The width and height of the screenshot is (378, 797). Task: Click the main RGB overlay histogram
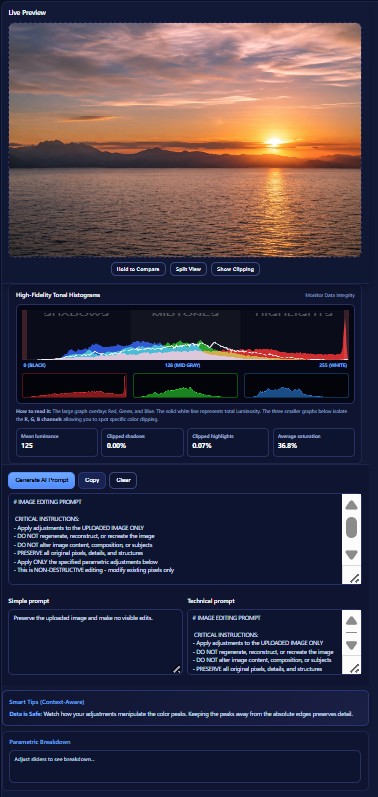click(x=185, y=335)
